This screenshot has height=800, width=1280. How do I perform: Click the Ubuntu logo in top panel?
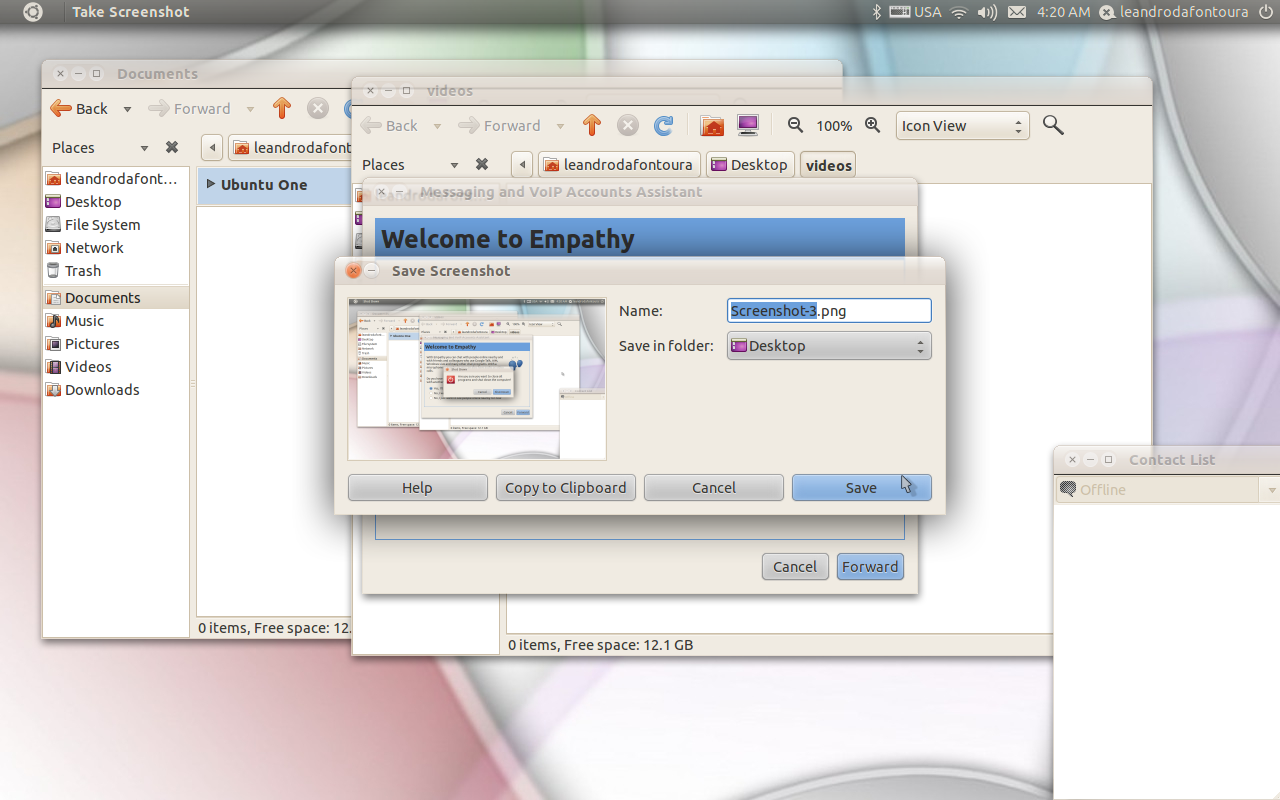coord(33,12)
